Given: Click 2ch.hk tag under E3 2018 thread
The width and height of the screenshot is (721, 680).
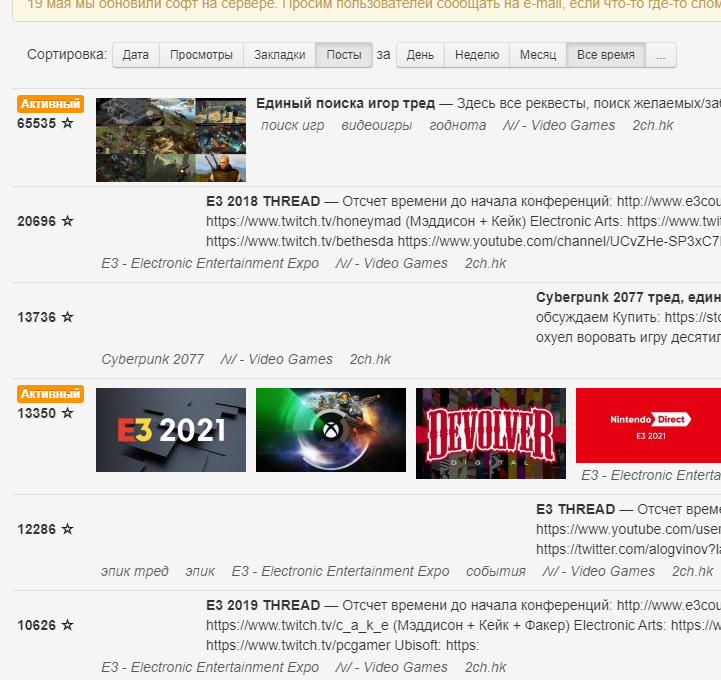Looking at the screenshot, I should tap(485, 263).
